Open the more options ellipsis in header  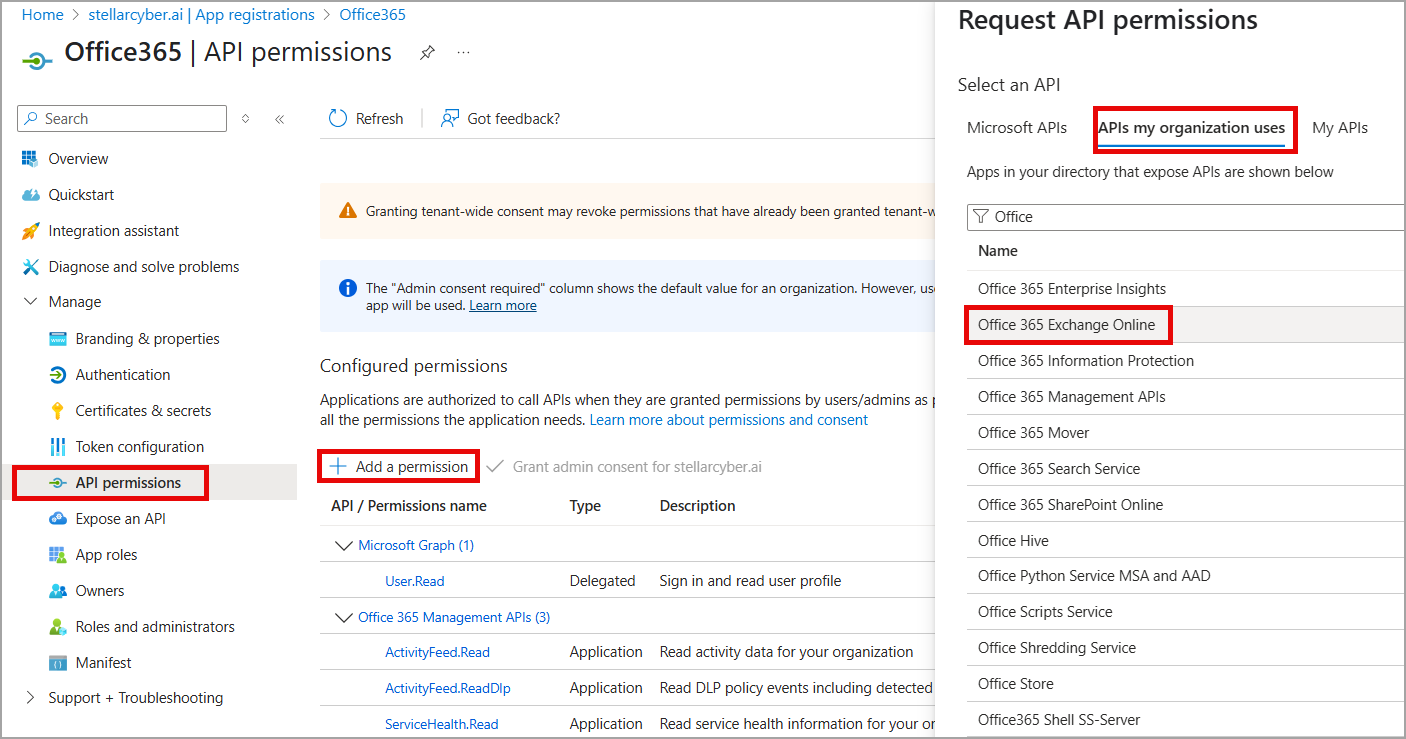click(x=463, y=53)
